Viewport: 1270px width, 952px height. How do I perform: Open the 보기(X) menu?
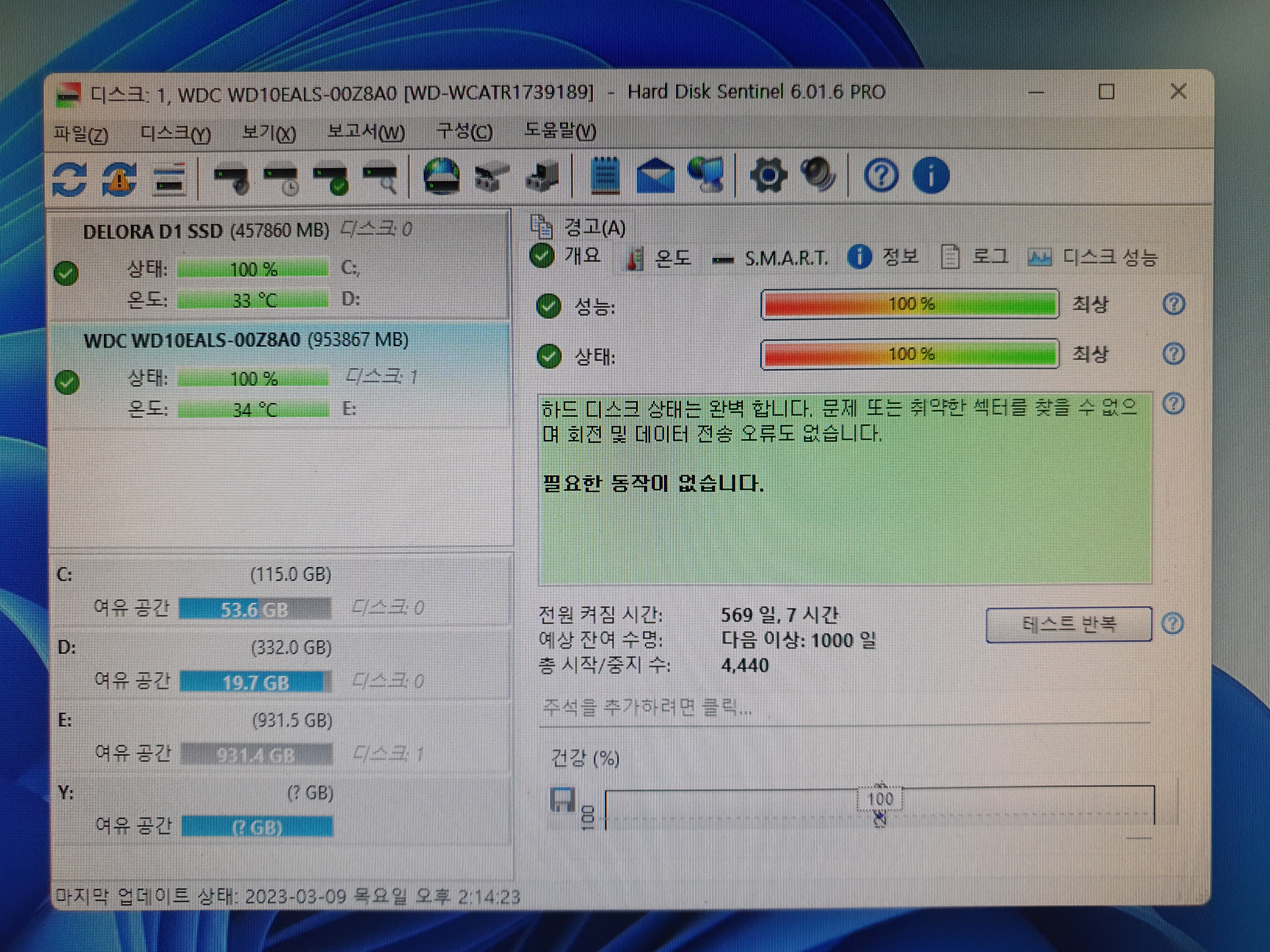point(269,133)
